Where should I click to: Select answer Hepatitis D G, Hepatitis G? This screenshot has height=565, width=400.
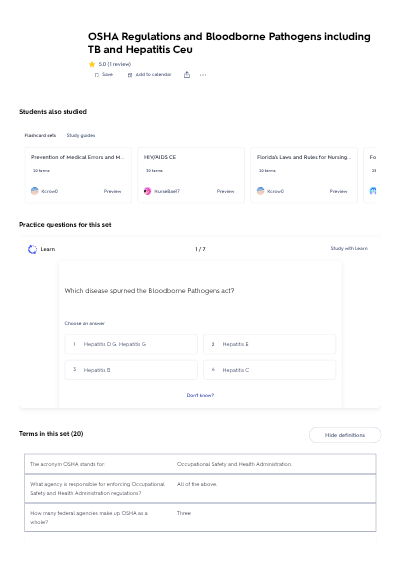[131, 344]
